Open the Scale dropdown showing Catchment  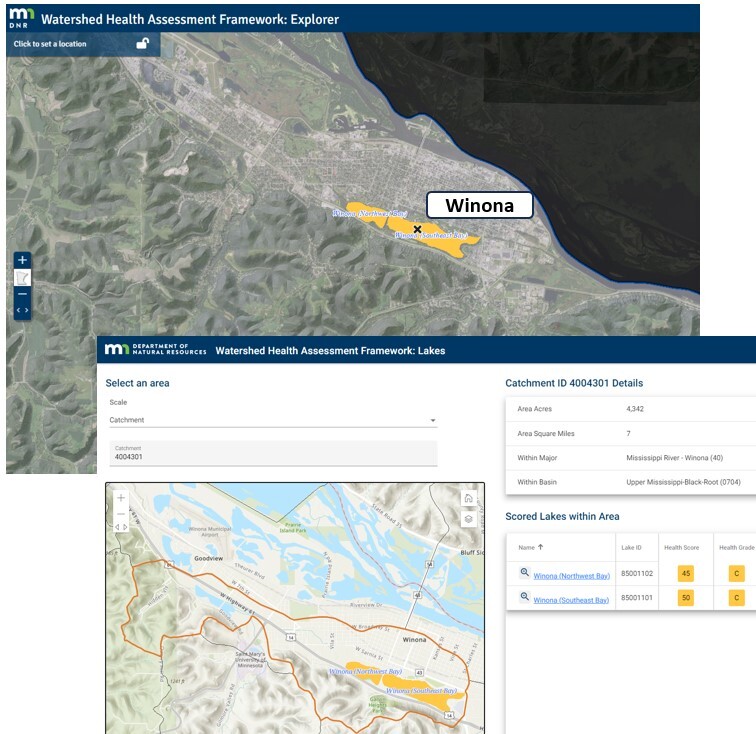[272, 420]
